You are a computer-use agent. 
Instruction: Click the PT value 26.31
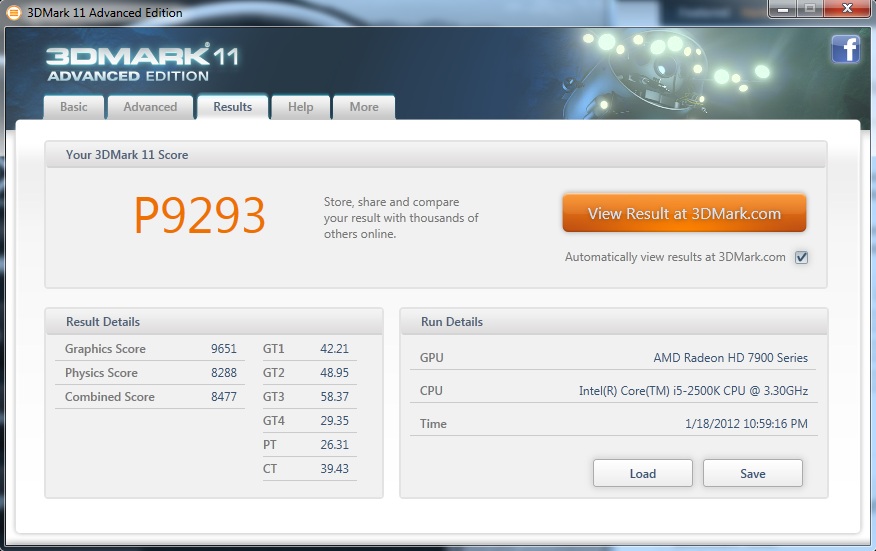click(x=334, y=445)
